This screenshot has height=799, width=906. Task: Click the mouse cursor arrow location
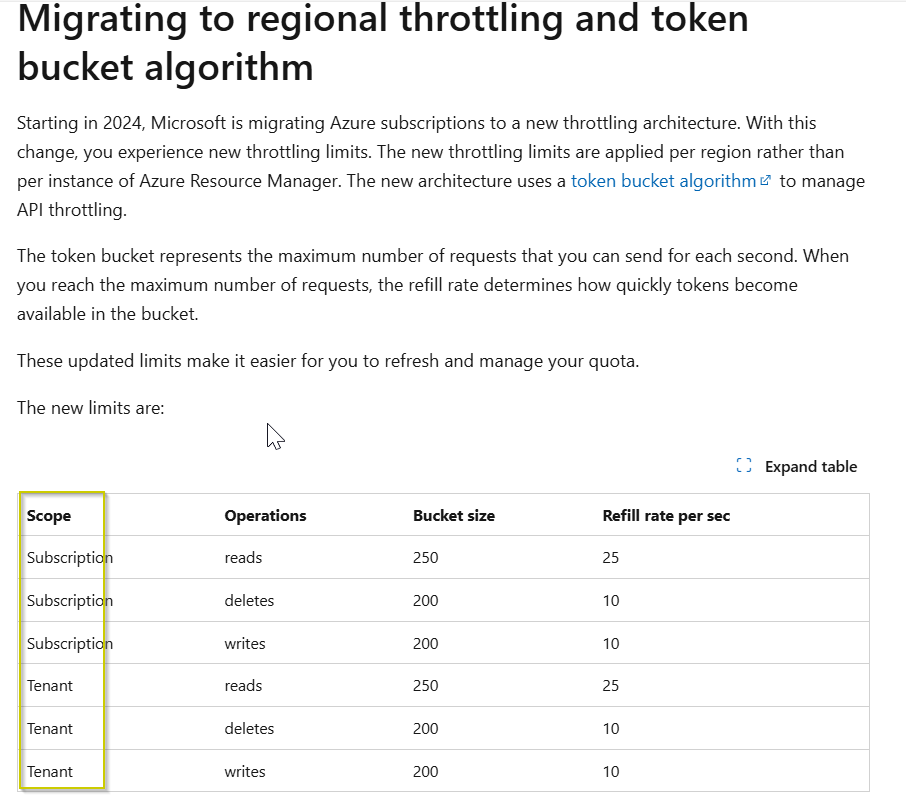click(271, 432)
